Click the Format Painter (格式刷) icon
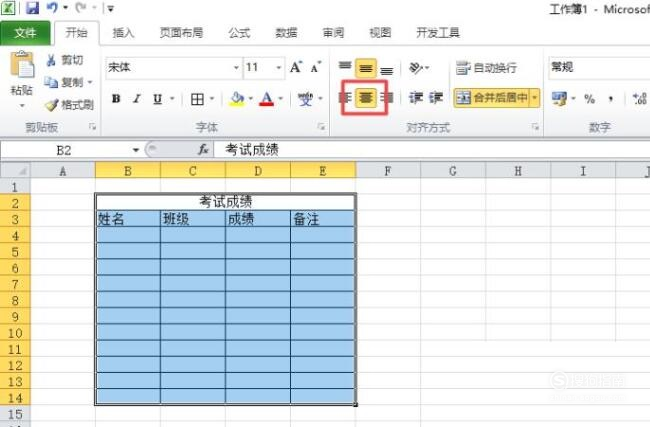The width and height of the screenshot is (650, 427). coord(52,105)
